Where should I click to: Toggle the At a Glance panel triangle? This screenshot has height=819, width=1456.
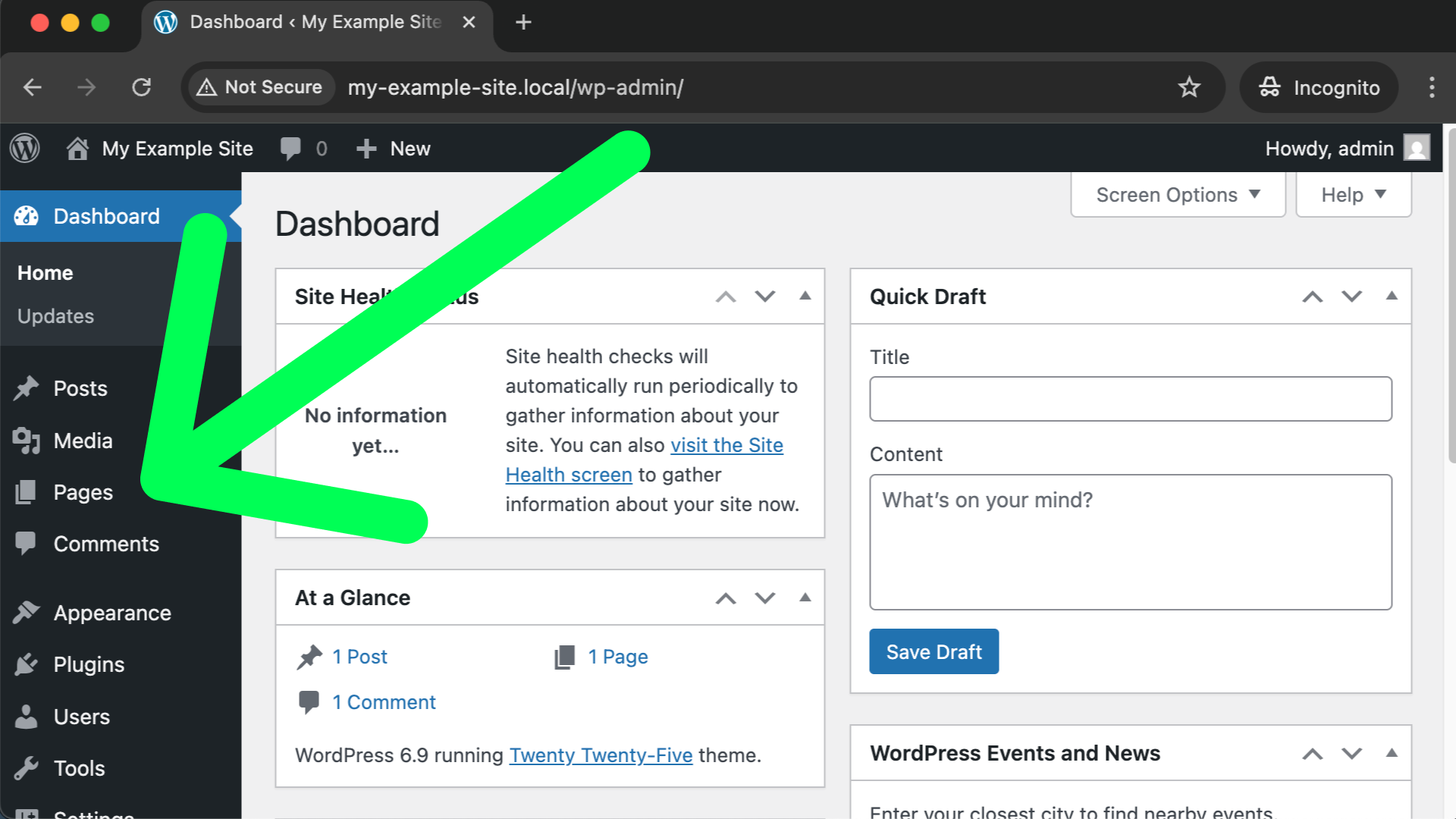pos(805,598)
